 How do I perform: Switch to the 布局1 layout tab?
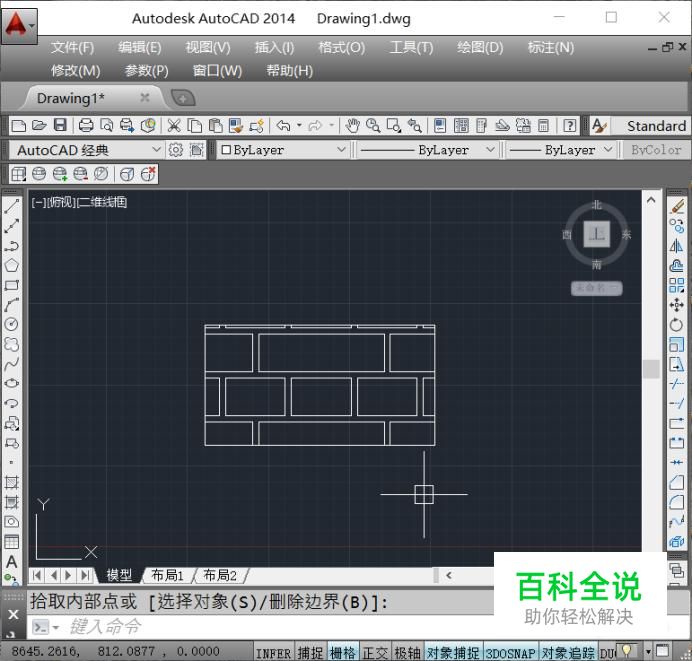pos(167,575)
